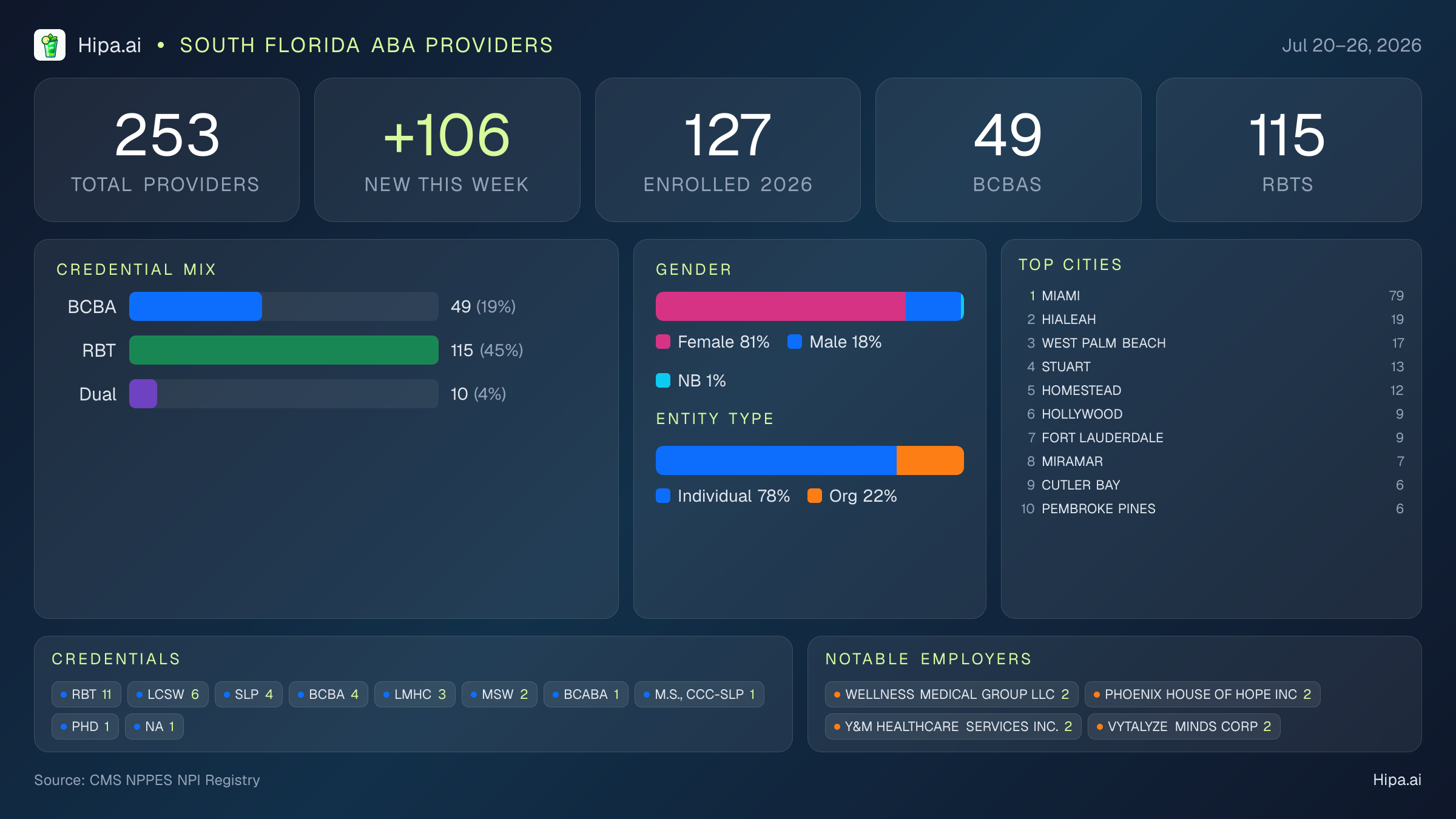Open Phoenix House of Hope Inc chip
Image resolution: width=1456 pixels, height=819 pixels.
[x=1202, y=694]
